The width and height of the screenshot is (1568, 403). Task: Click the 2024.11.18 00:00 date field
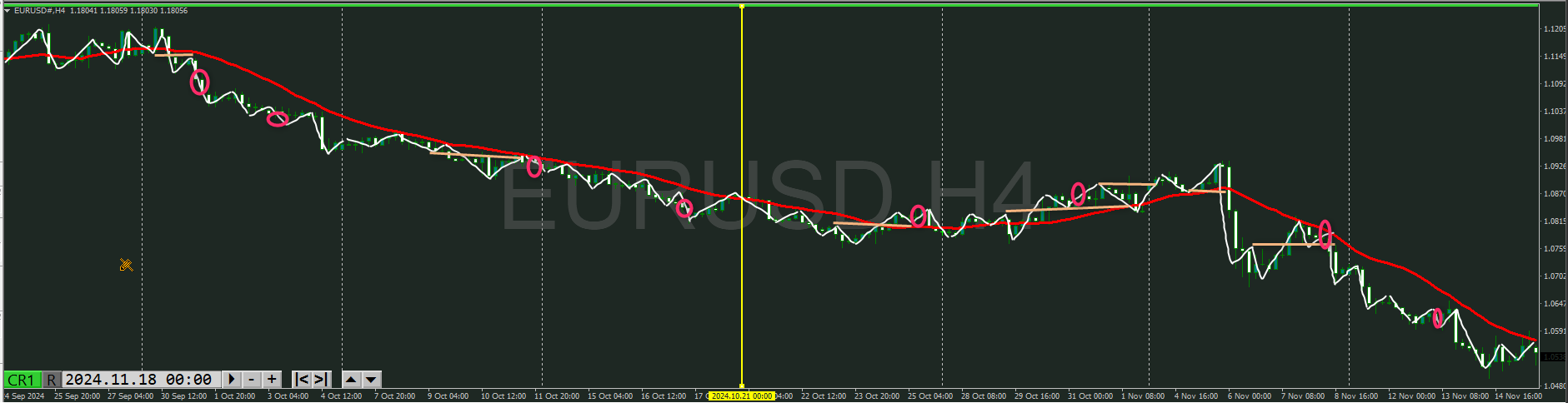[138, 380]
